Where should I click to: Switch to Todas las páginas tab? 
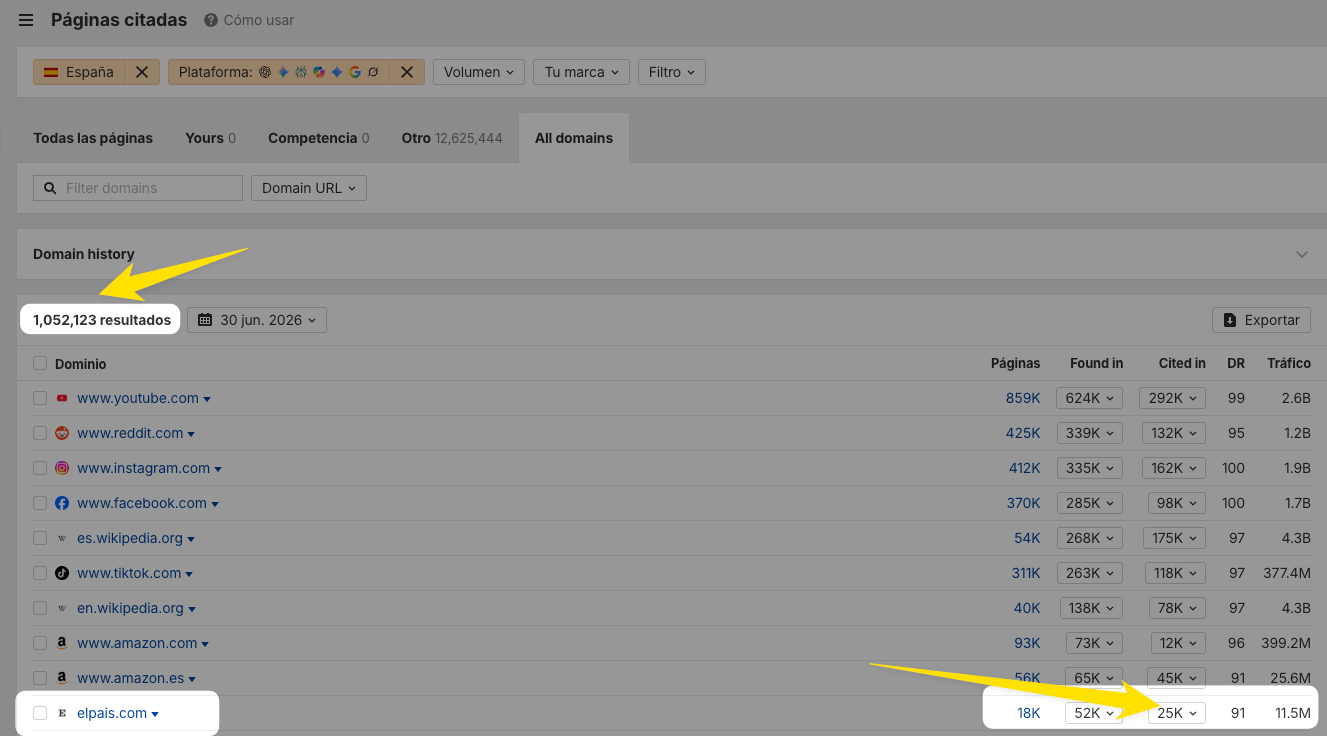[x=93, y=138]
